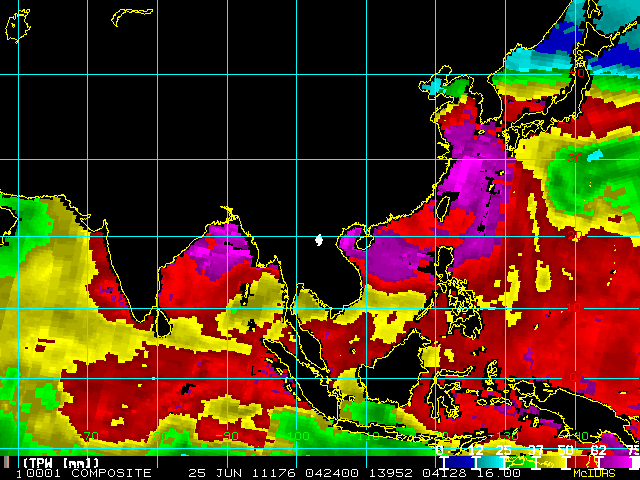Select the '04128' value in status line
This screenshot has height=480, width=640.
point(444,473)
